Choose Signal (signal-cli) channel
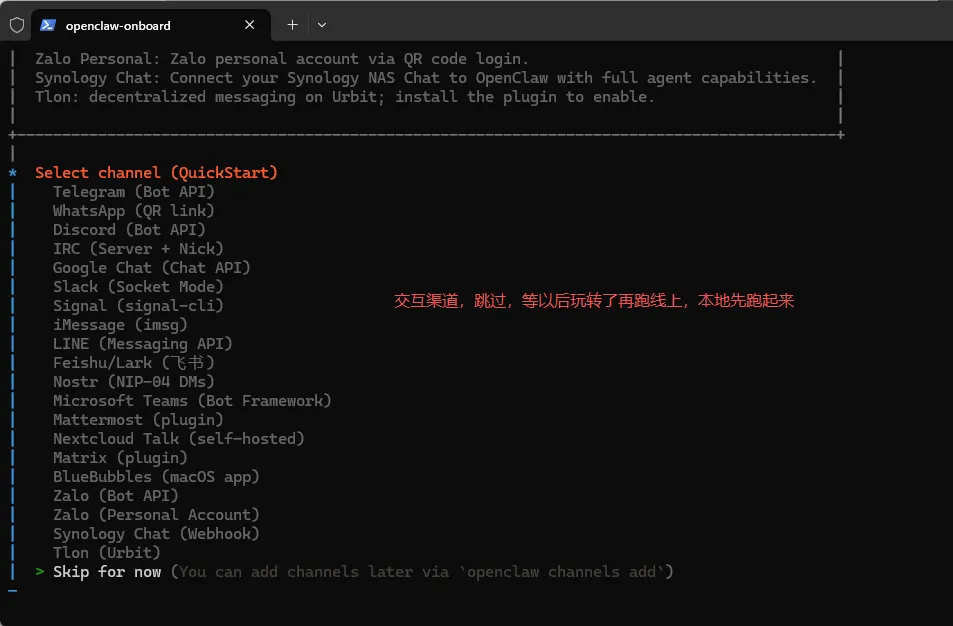 click(x=138, y=305)
